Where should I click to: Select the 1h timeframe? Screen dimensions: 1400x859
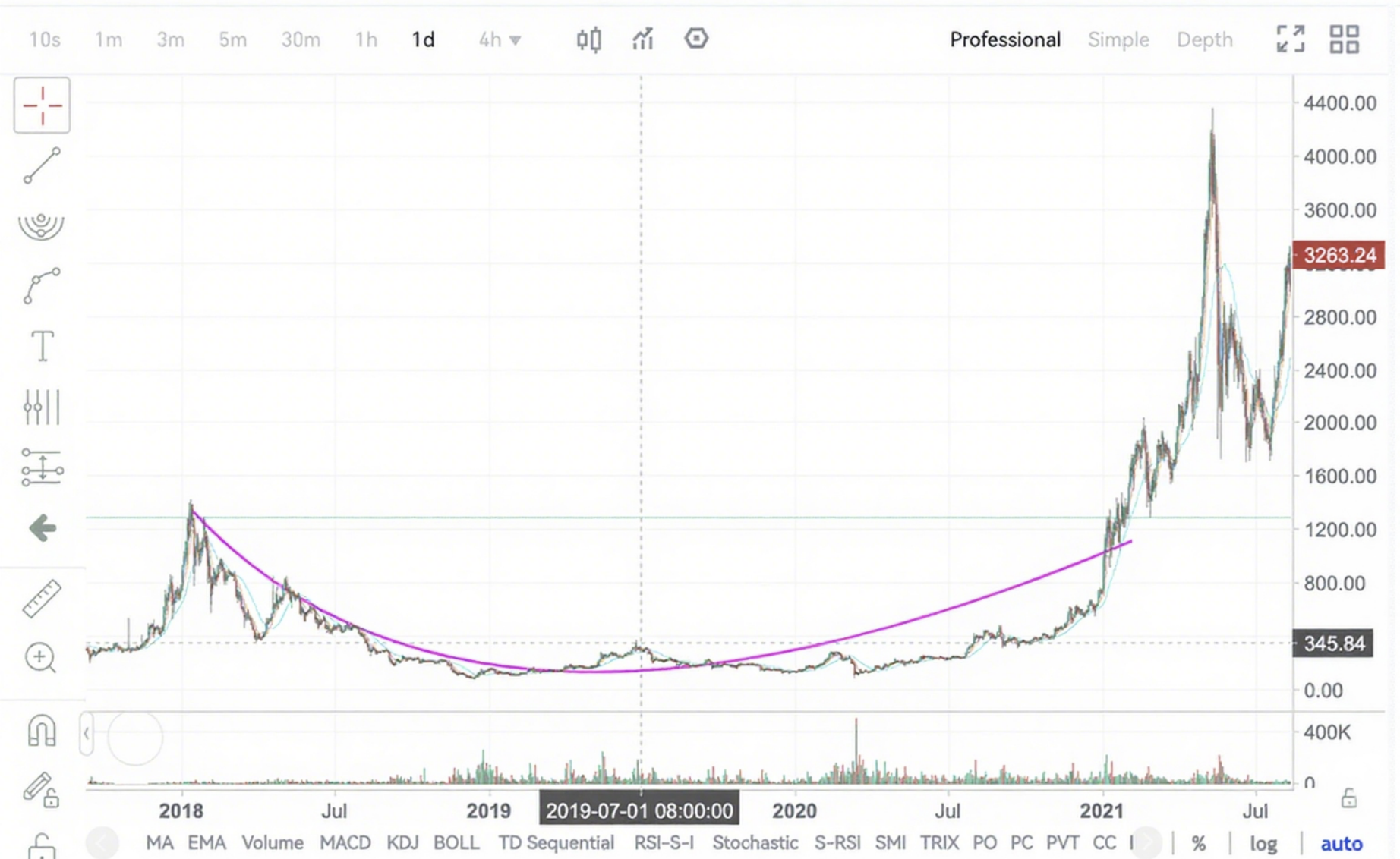(366, 39)
